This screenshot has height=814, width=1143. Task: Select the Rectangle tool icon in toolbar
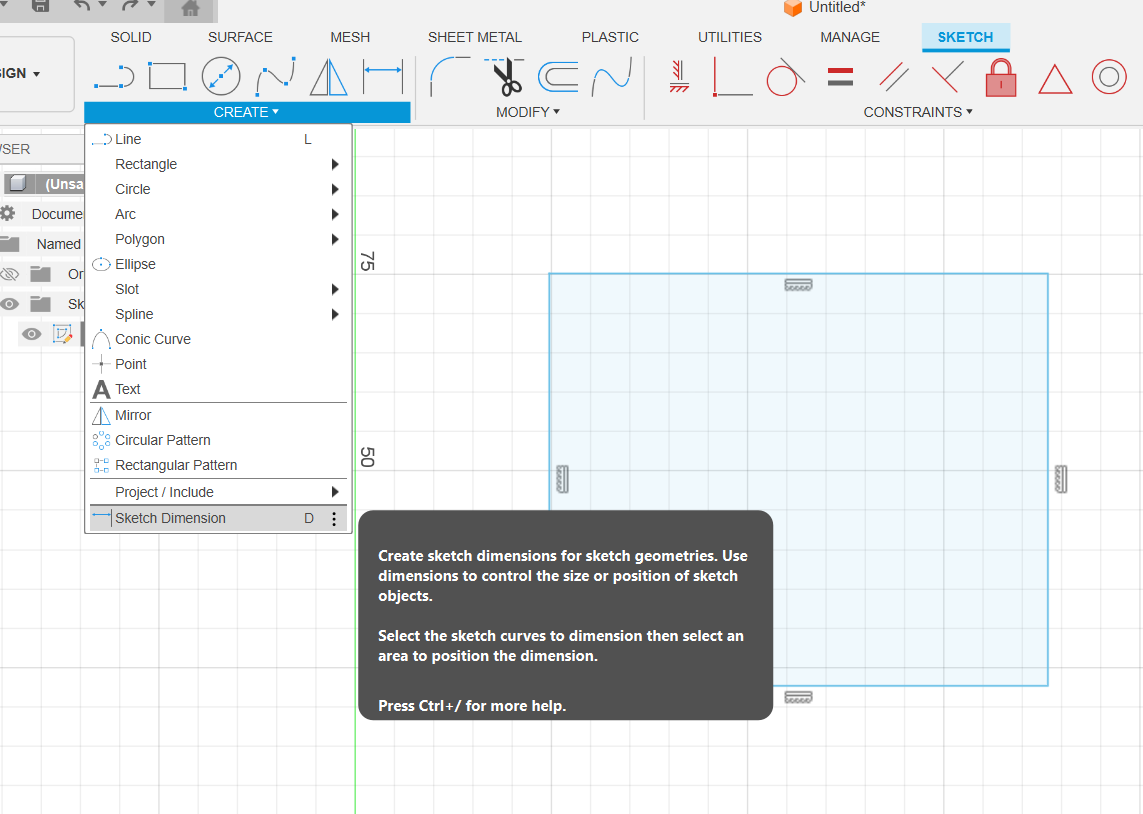point(168,76)
